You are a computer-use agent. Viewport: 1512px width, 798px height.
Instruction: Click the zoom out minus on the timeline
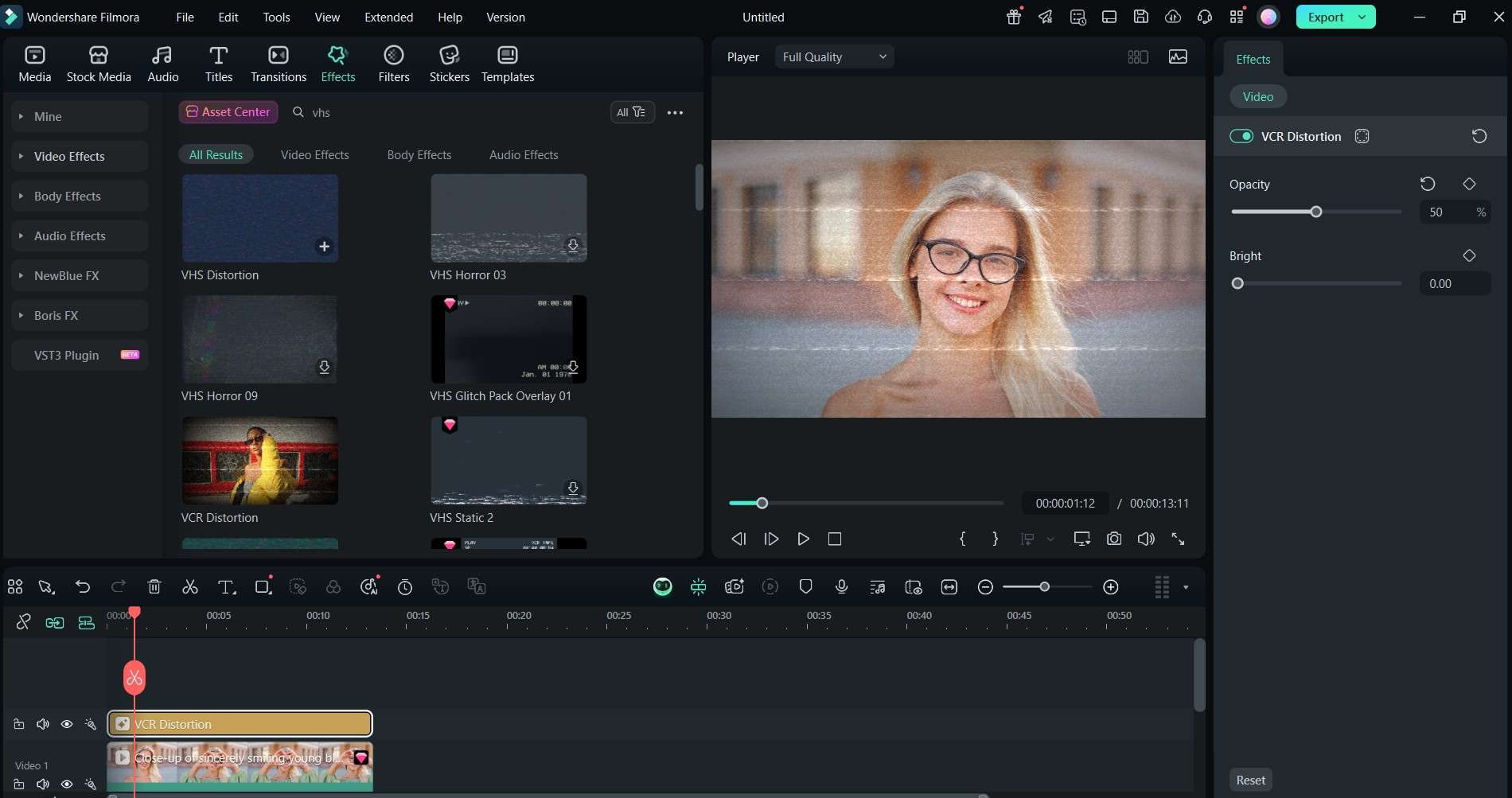click(x=985, y=587)
